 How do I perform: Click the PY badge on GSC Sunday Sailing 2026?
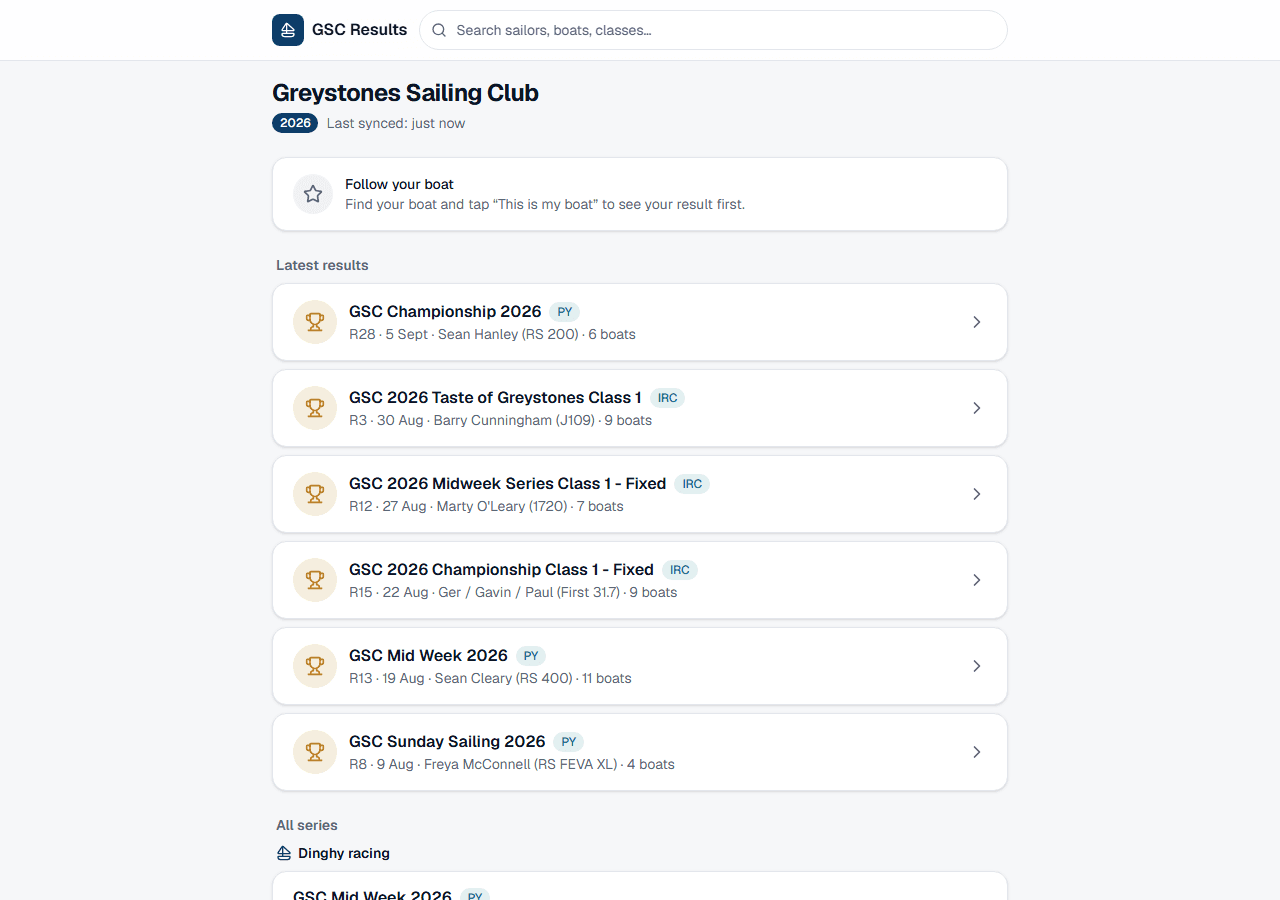(569, 742)
